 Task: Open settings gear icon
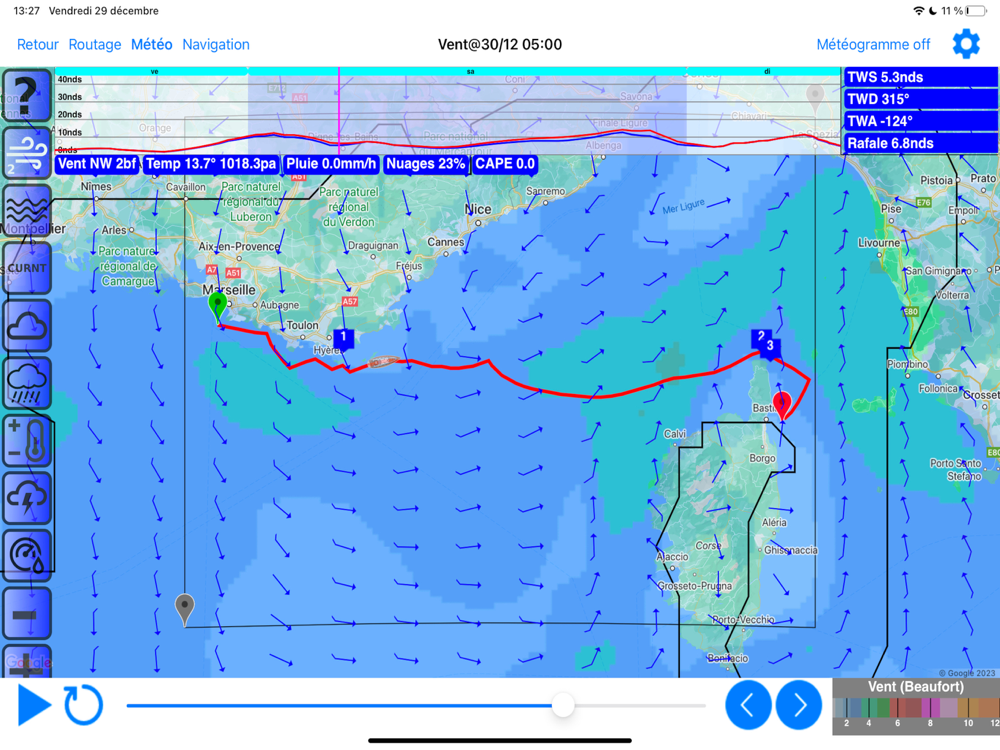pyautogui.click(x=966, y=44)
